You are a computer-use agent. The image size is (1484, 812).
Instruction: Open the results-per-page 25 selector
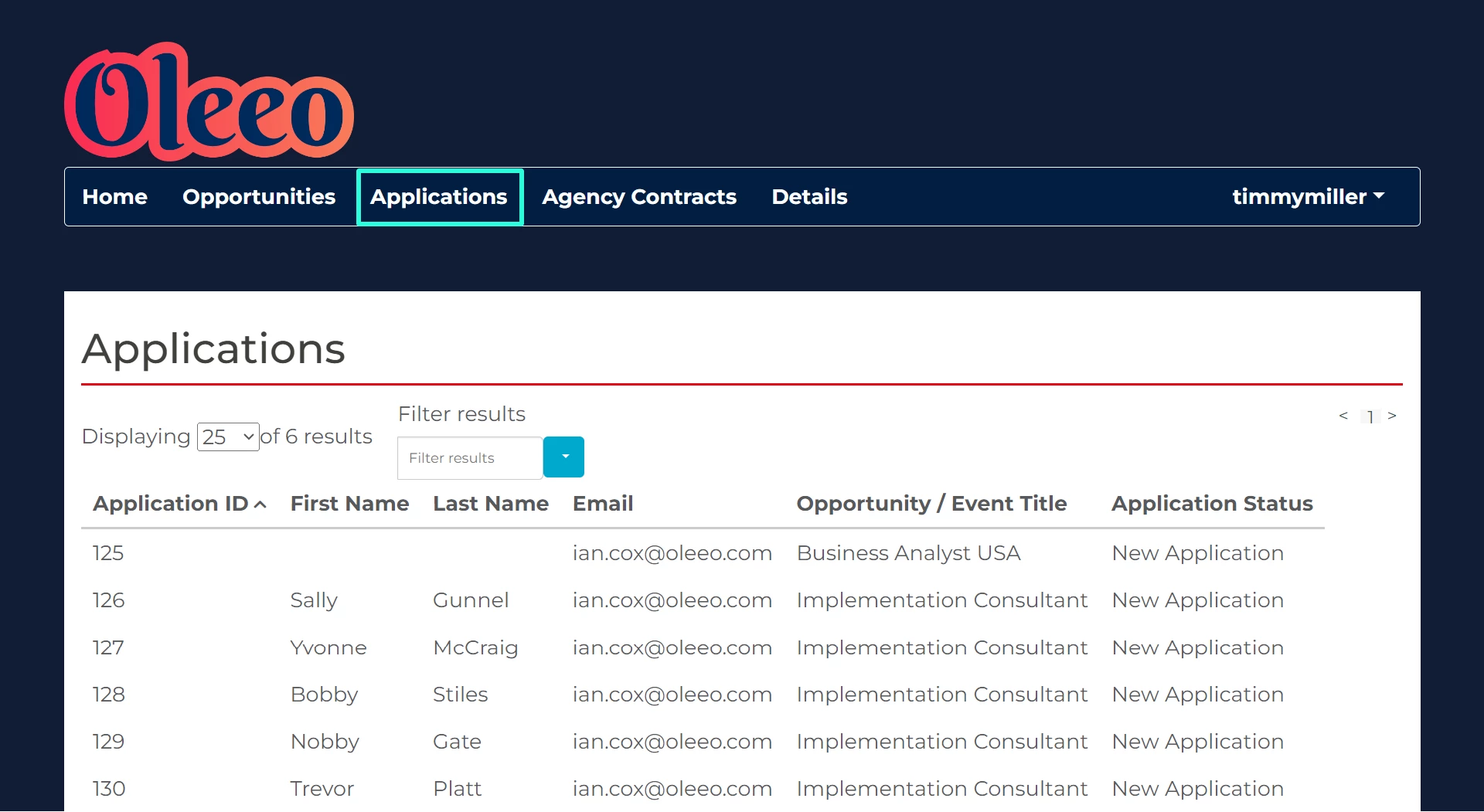pos(228,437)
